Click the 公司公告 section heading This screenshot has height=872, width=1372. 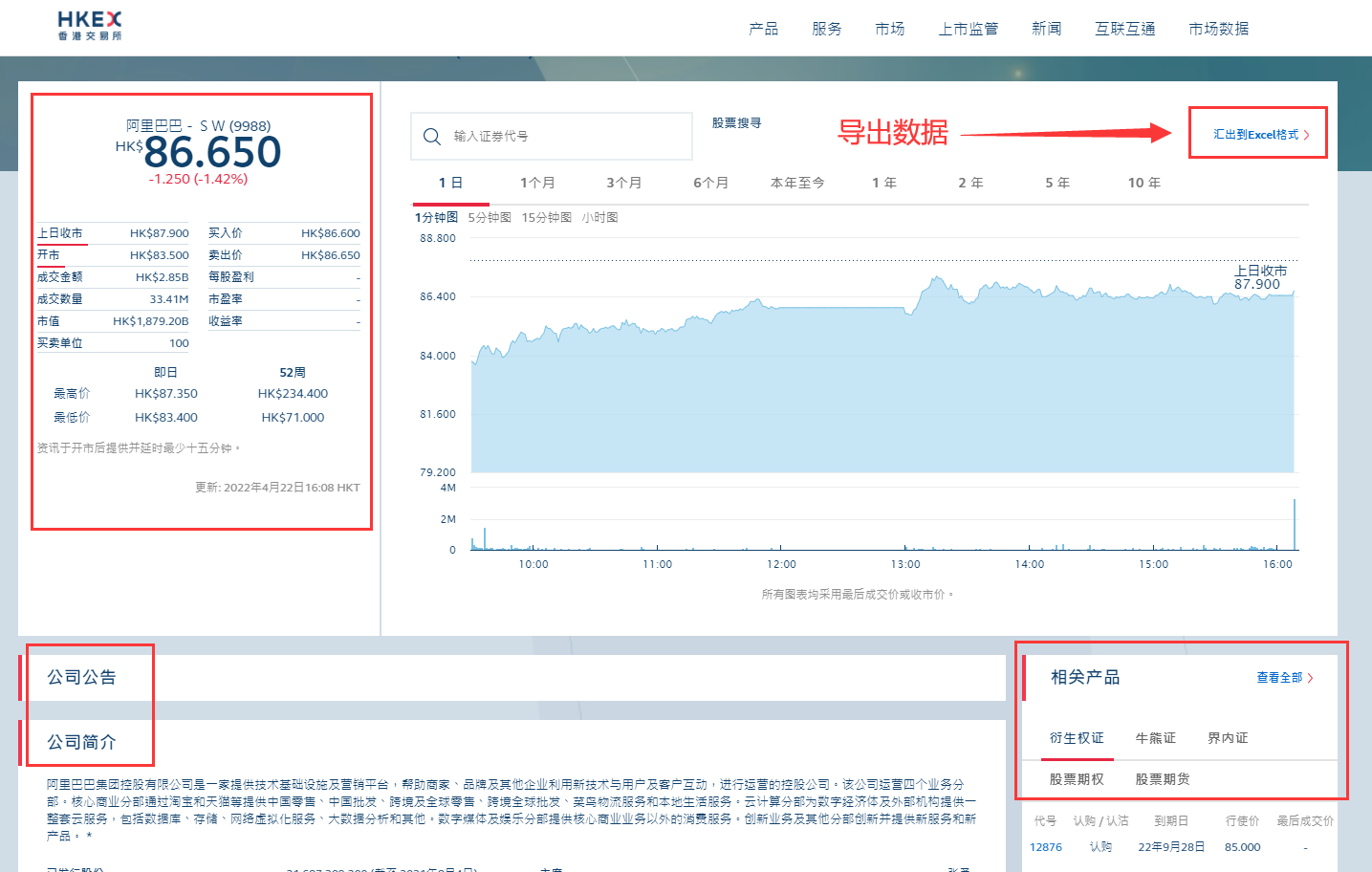[x=81, y=678]
